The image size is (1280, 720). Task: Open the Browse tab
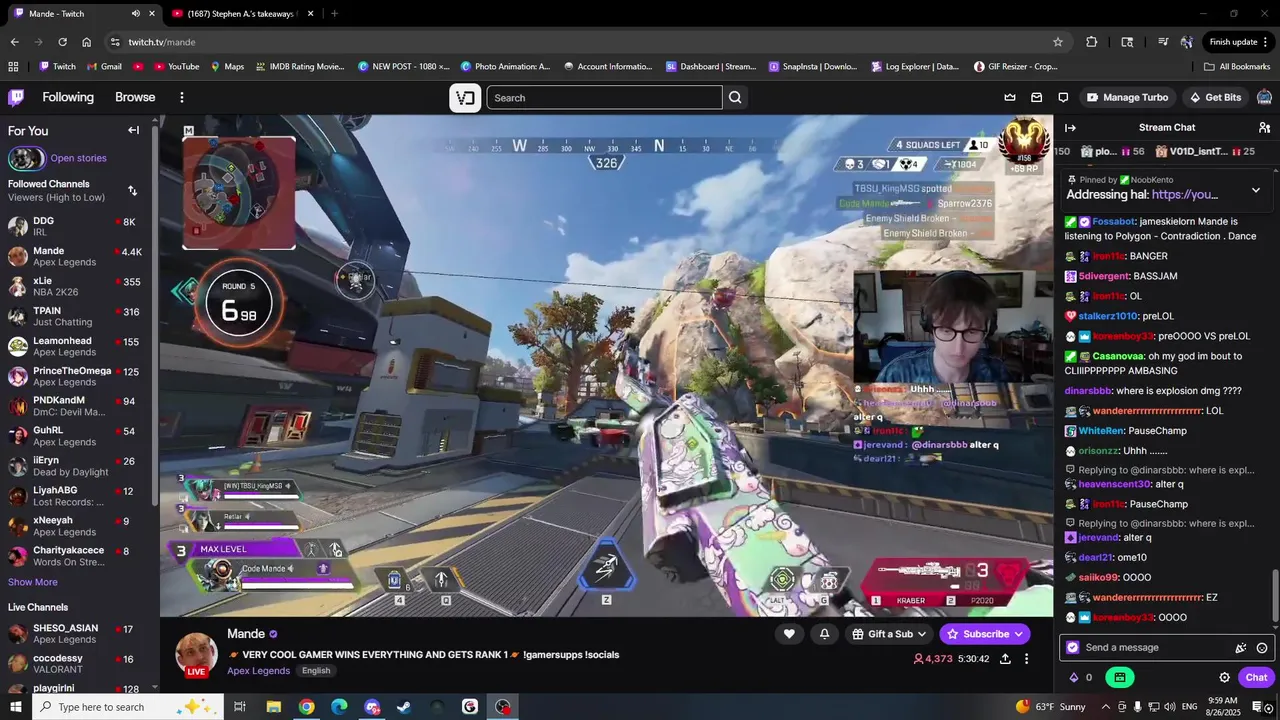point(135,97)
